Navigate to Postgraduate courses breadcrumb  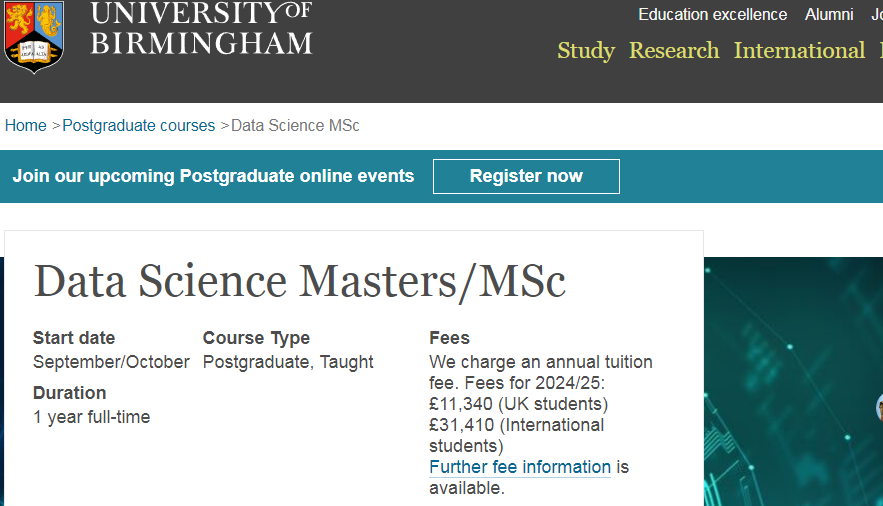139,125
